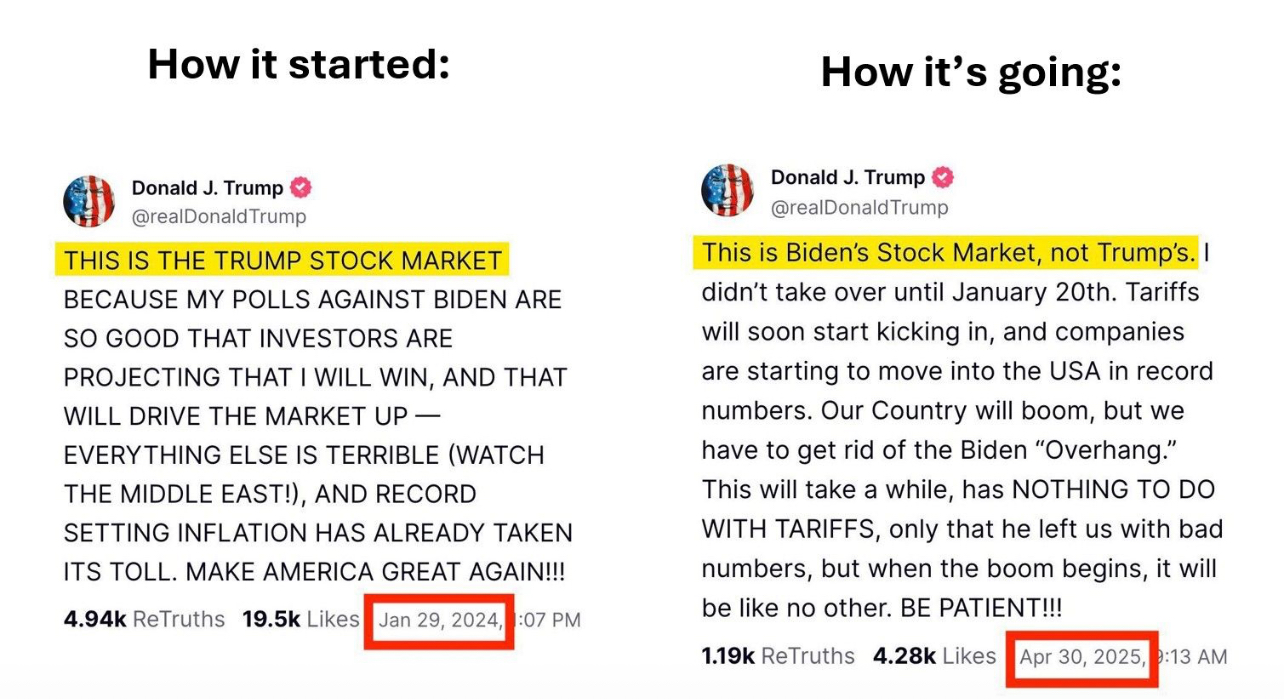The height and width of the screenshot is (699, 1284).
Task: Click the "How it started:" heading
Action: [298, 65]
